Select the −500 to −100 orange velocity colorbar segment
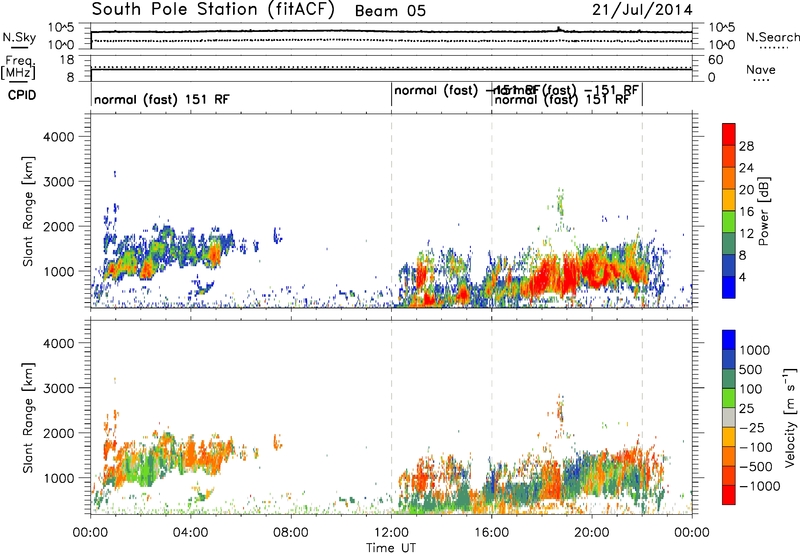Image resolution: width=800 pixels, height=554 pixels. click(729, 456)
